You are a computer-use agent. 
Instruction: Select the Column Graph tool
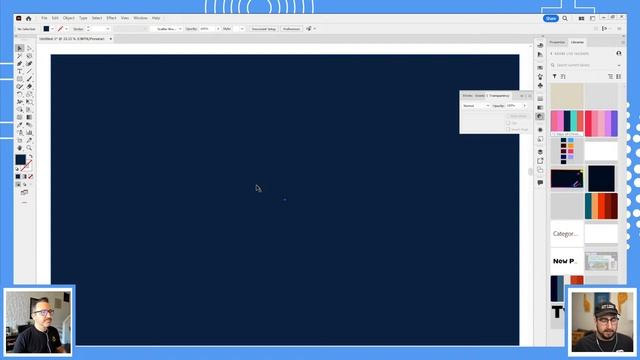pyautogui.click(x=29, y=133)
